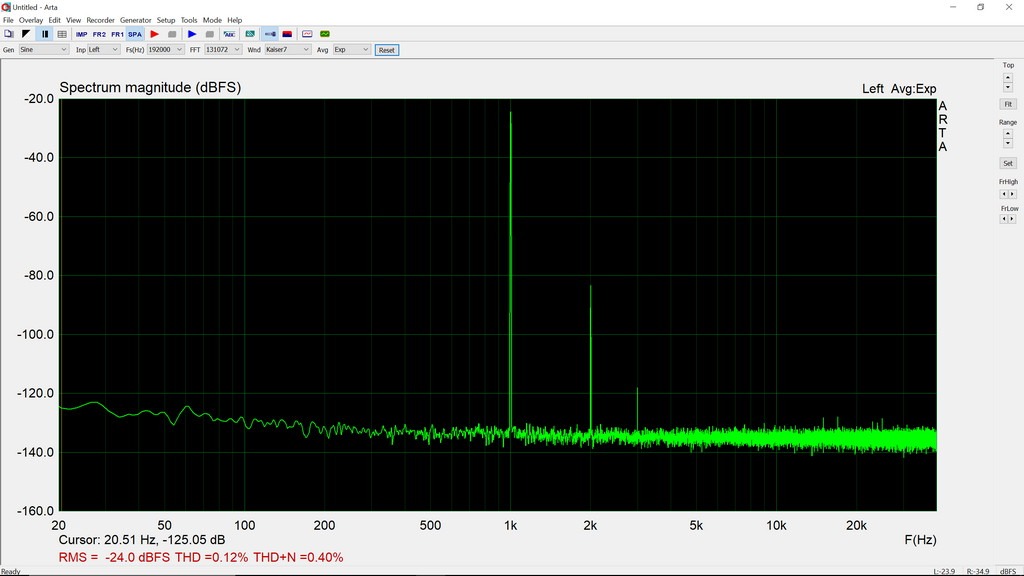
Task: Click the New document toolbar icon
Action: [8, 34]
